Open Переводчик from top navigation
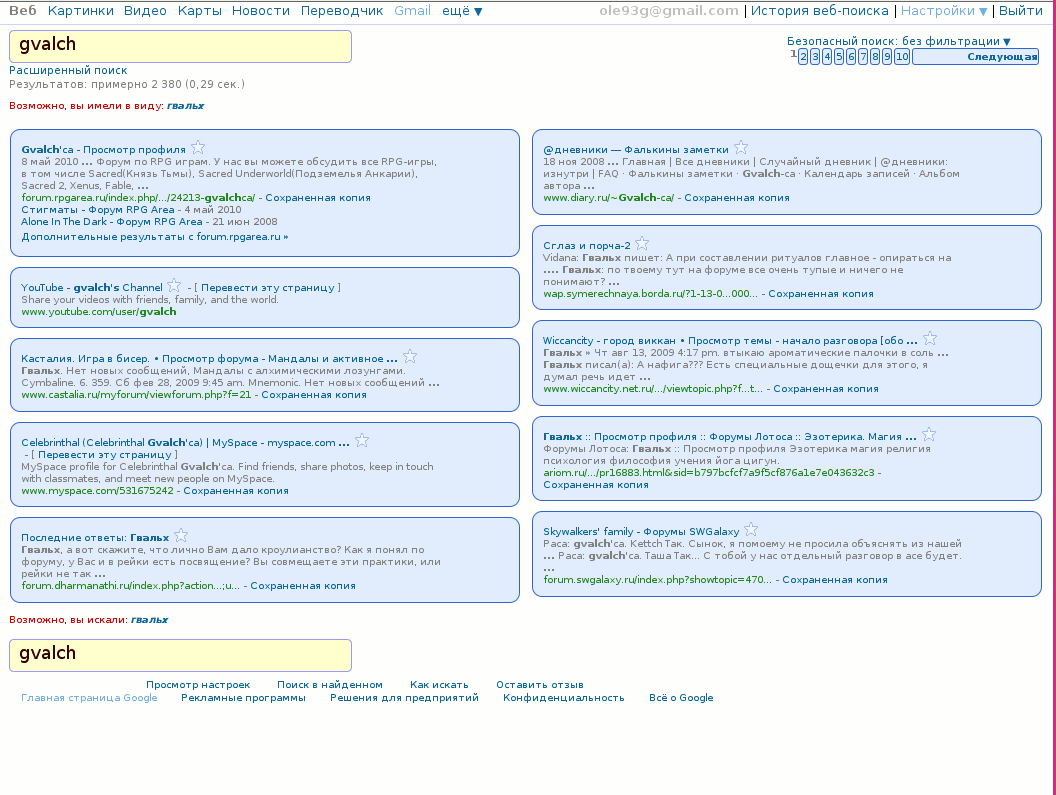 point(341,11)
